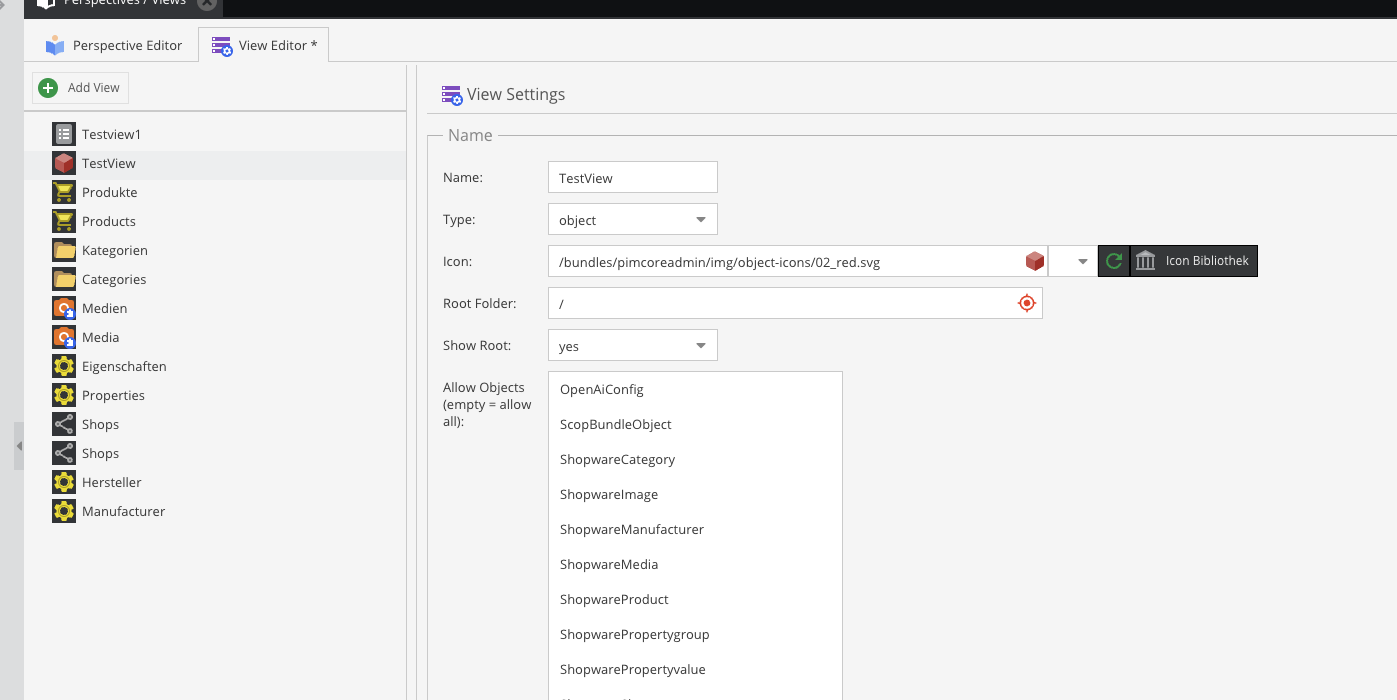
Task: Click the share icon beside first Shops
Action: pos(64,424)
